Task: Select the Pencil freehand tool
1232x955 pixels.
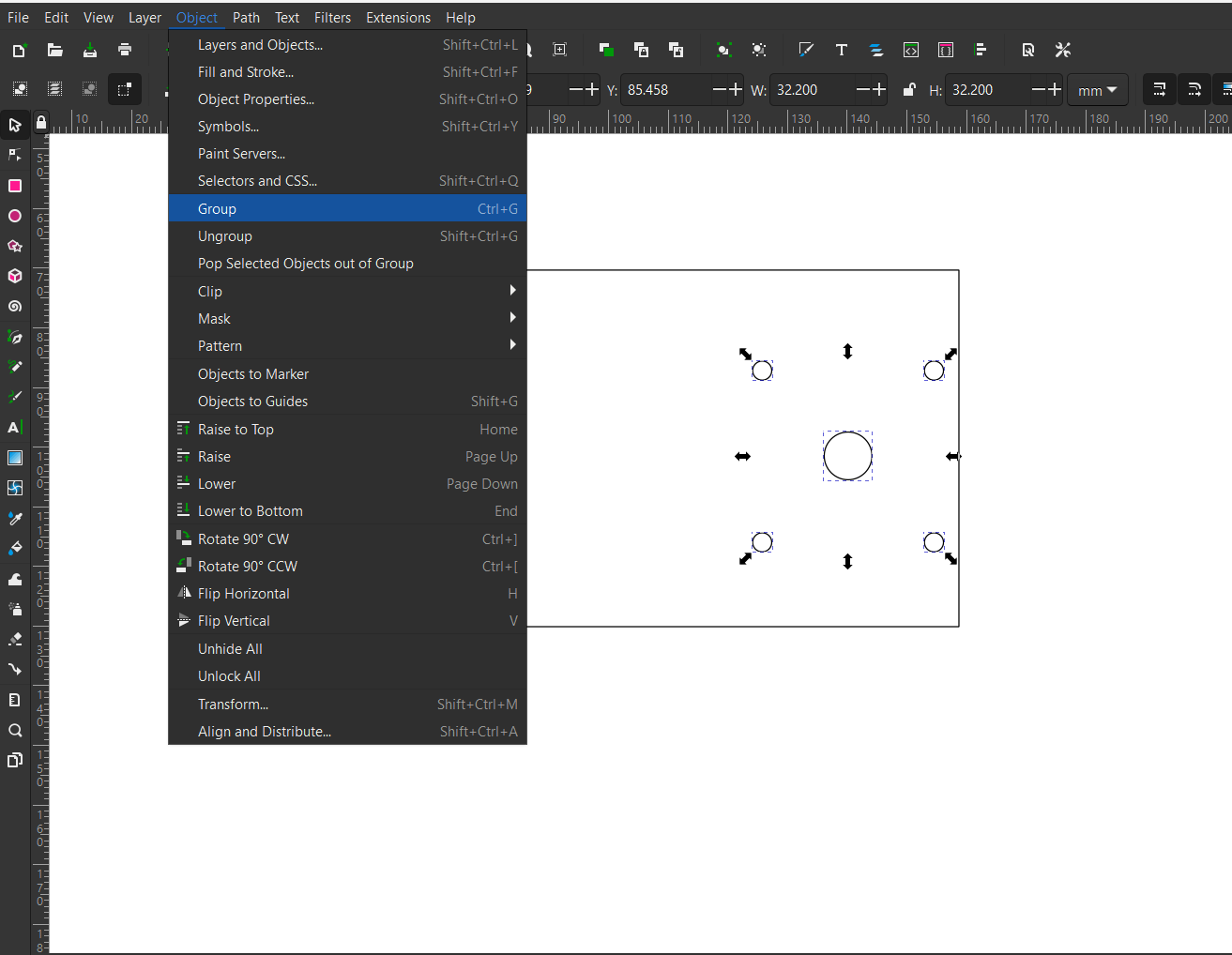Action: click(x=15, y=367)
